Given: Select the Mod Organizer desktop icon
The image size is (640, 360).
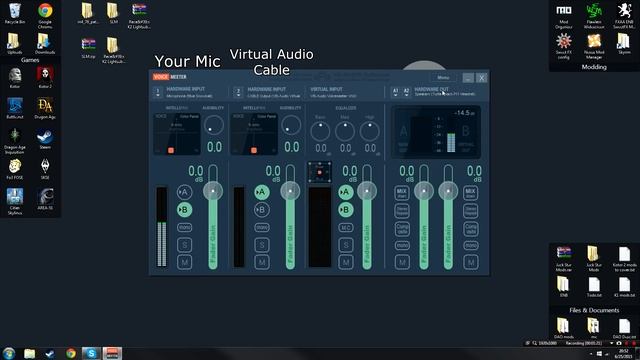Looking at the screenshot, I should coord(564,16).
